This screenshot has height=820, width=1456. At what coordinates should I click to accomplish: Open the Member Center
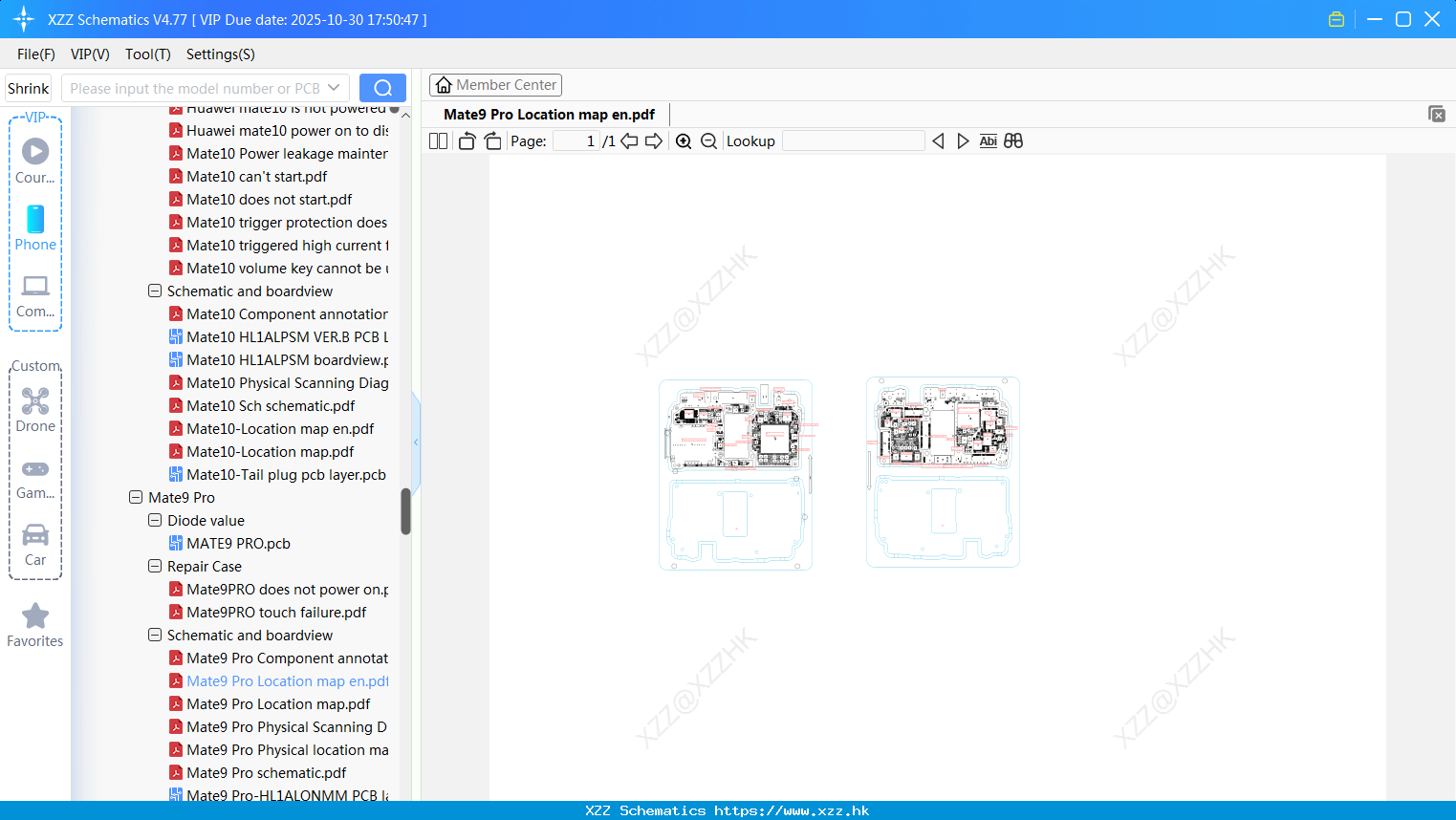tap(496, 85)
